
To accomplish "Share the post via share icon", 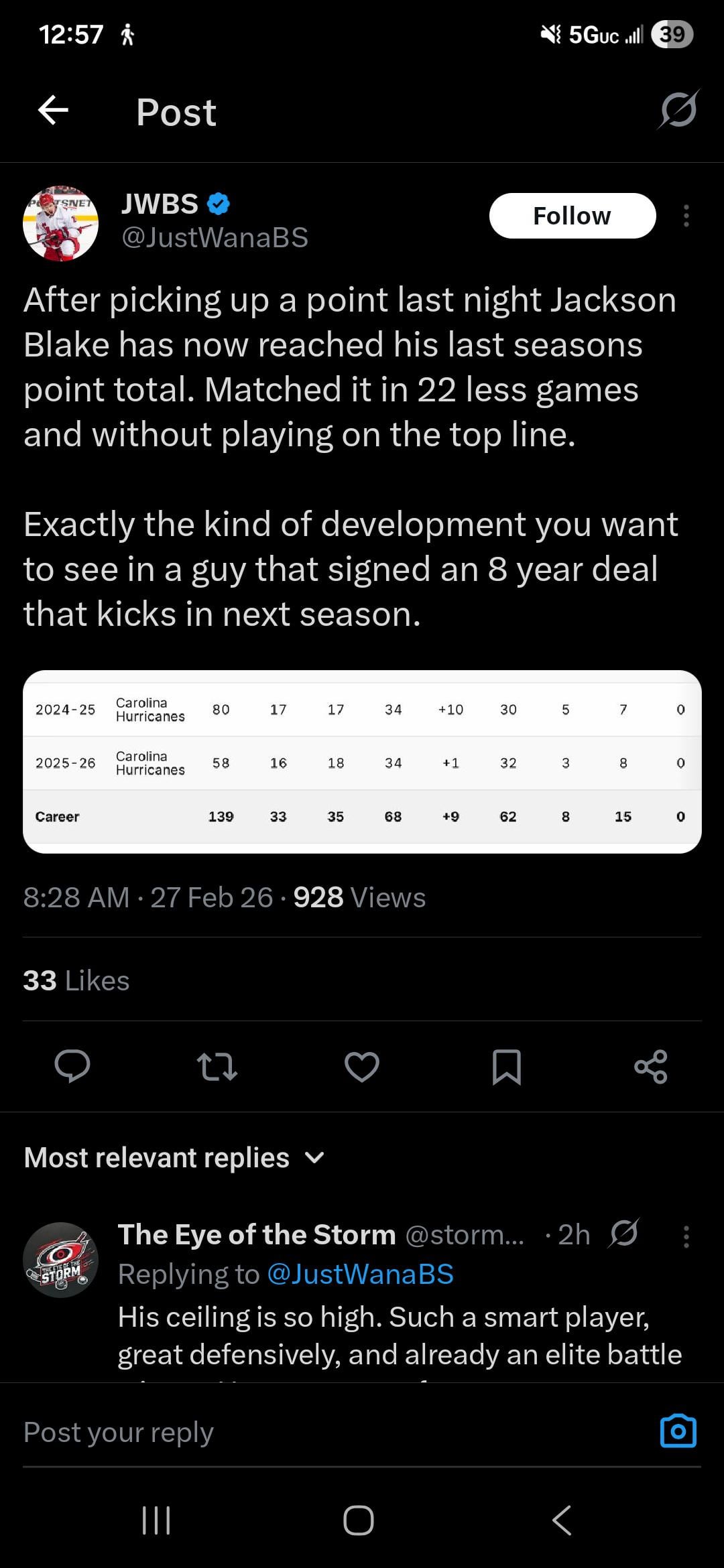I will tap(651, 1066).
